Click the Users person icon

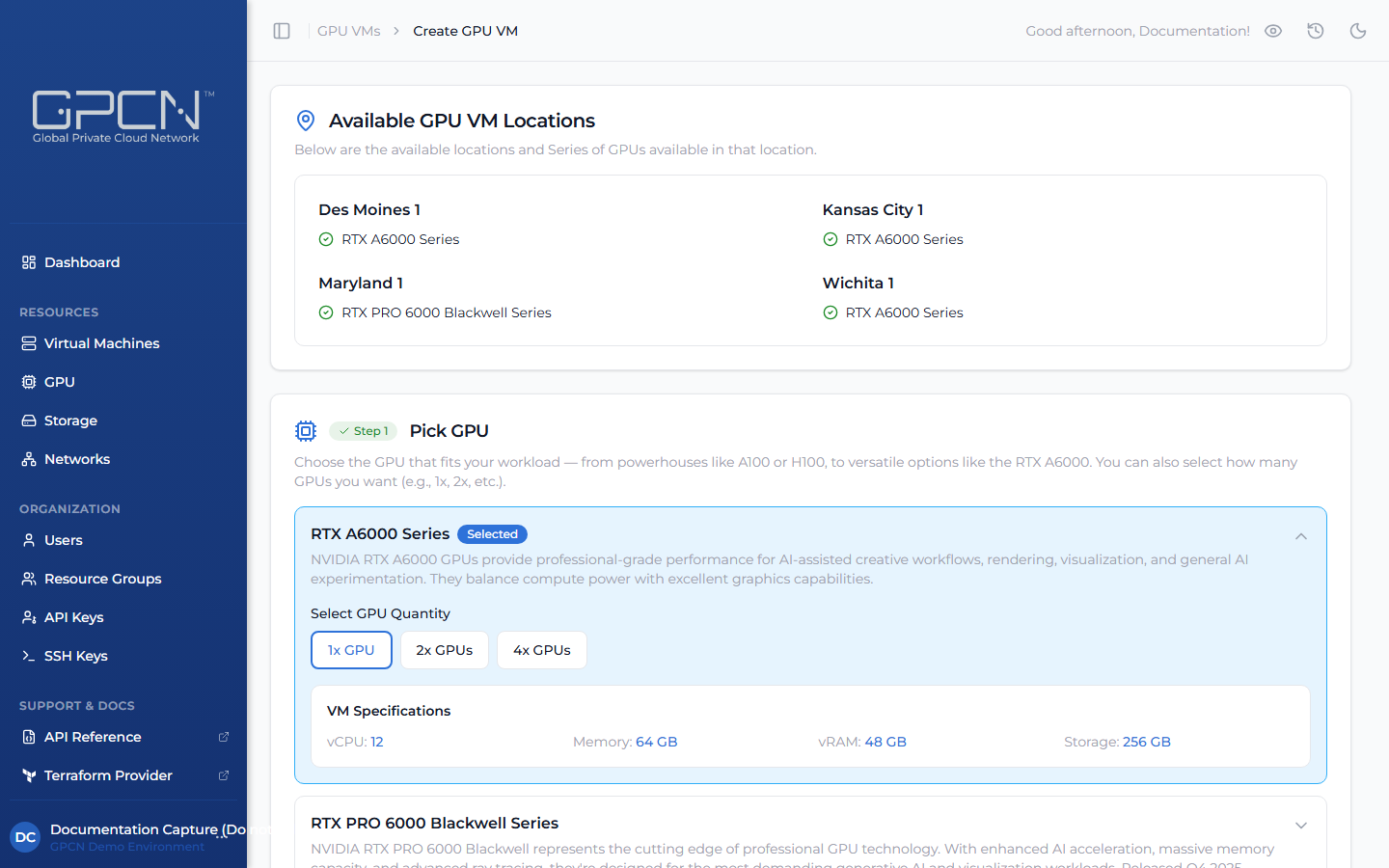29,540
